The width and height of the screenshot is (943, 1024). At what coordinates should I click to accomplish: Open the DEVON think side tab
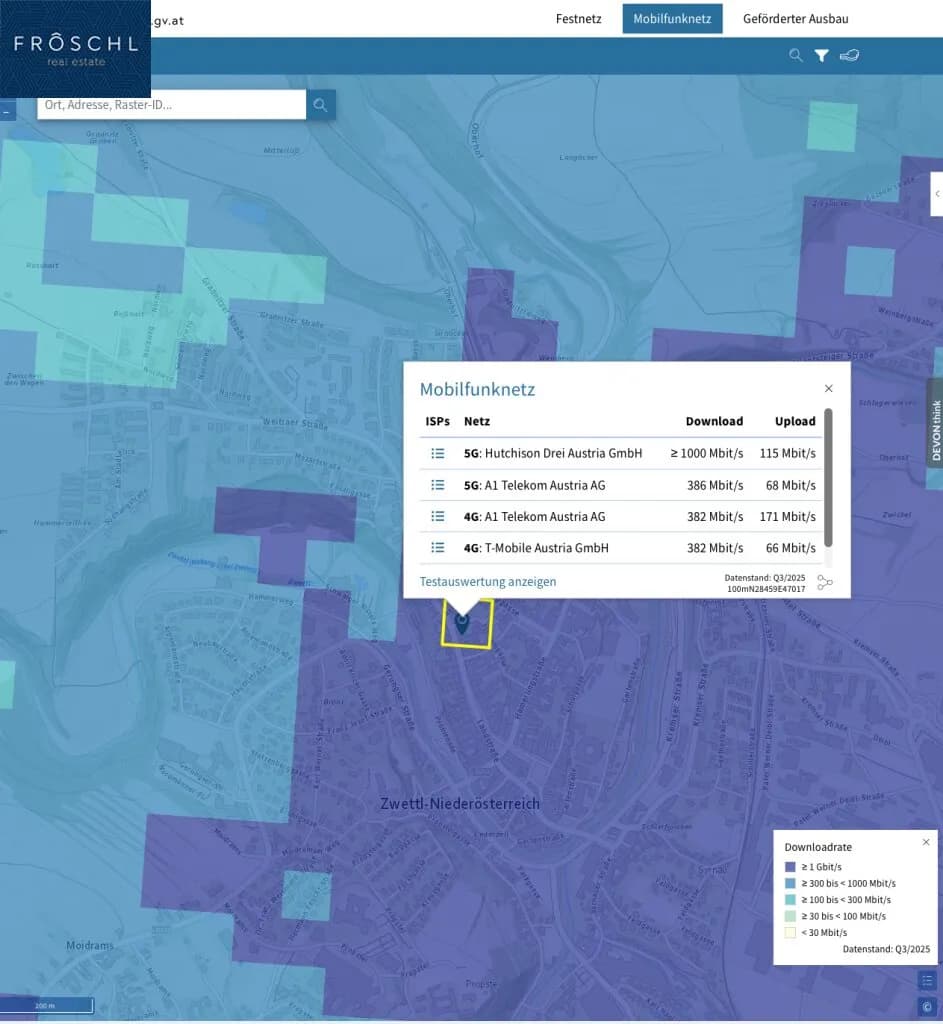[935, 423]
